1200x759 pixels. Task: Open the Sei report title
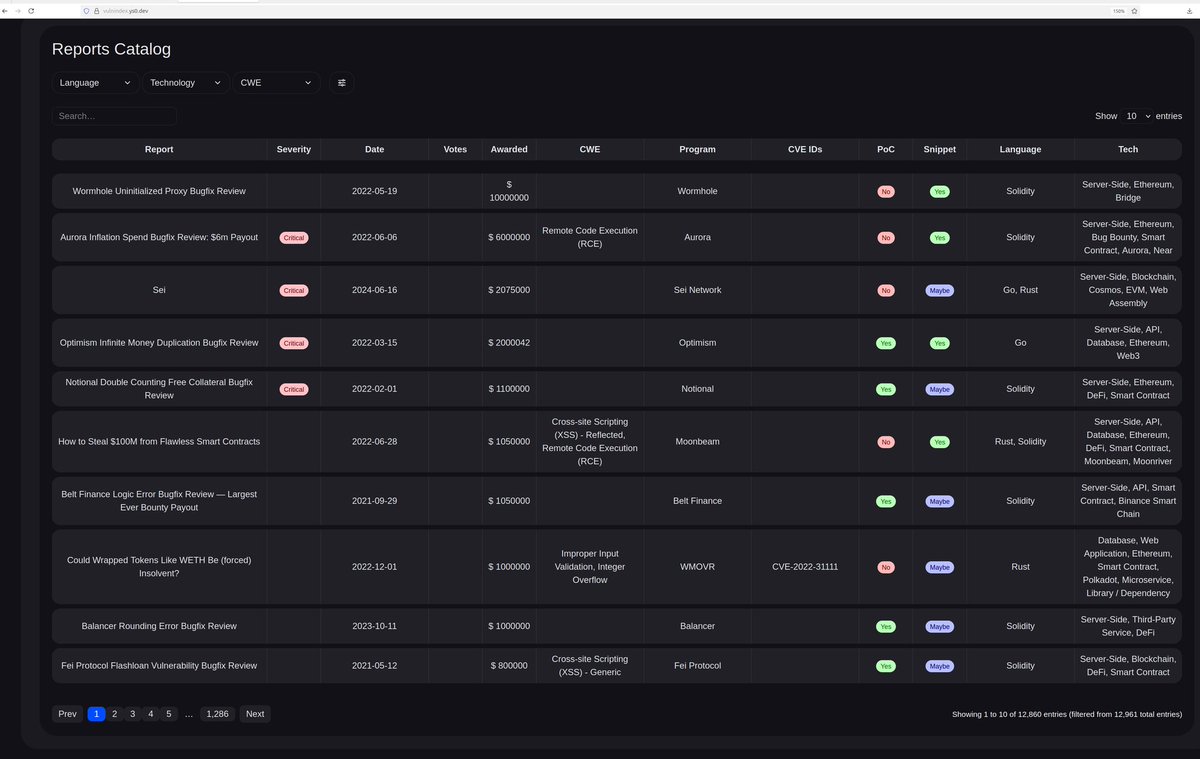[159, 290]
